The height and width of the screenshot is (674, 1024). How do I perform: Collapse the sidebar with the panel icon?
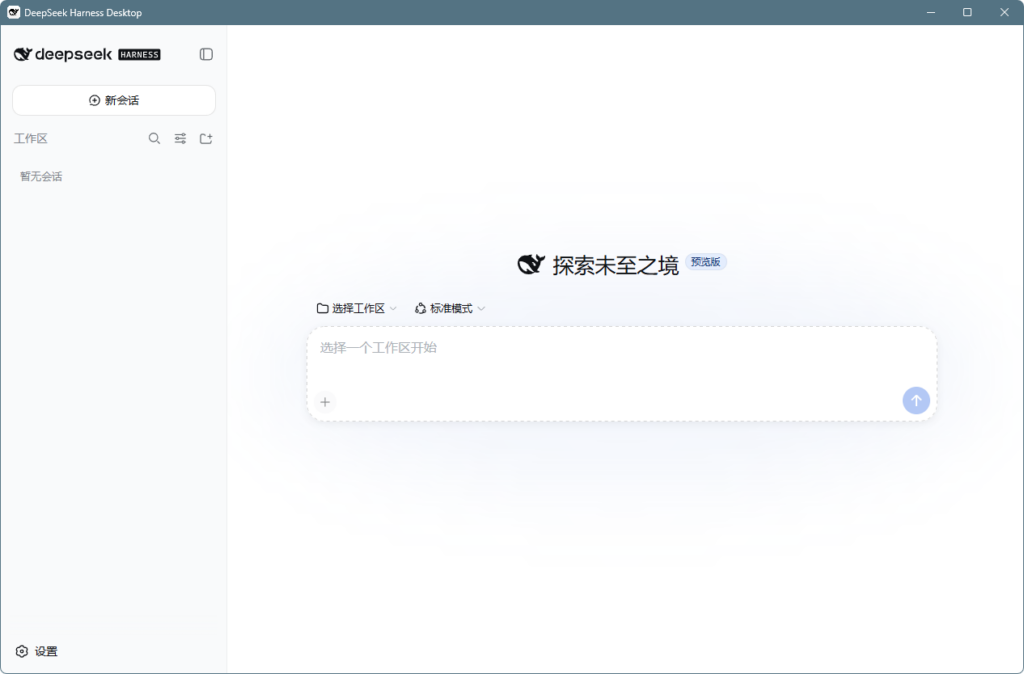pyautogui.click(x=206, y=54)
